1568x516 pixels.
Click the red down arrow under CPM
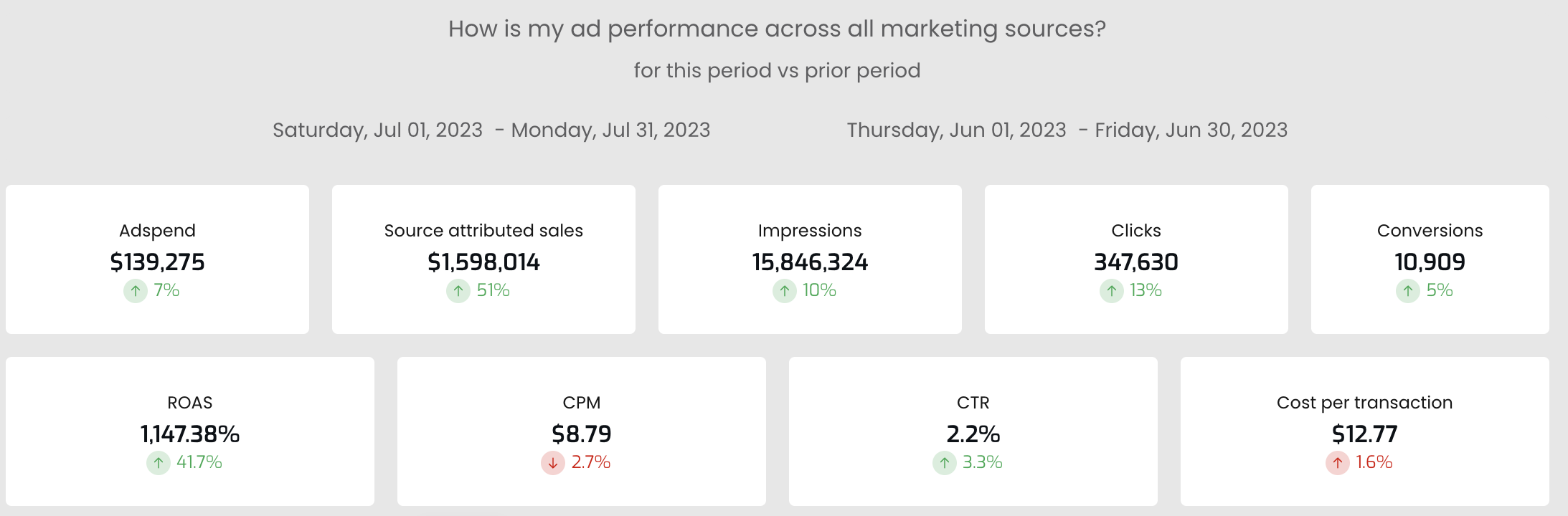pos(553,463)
